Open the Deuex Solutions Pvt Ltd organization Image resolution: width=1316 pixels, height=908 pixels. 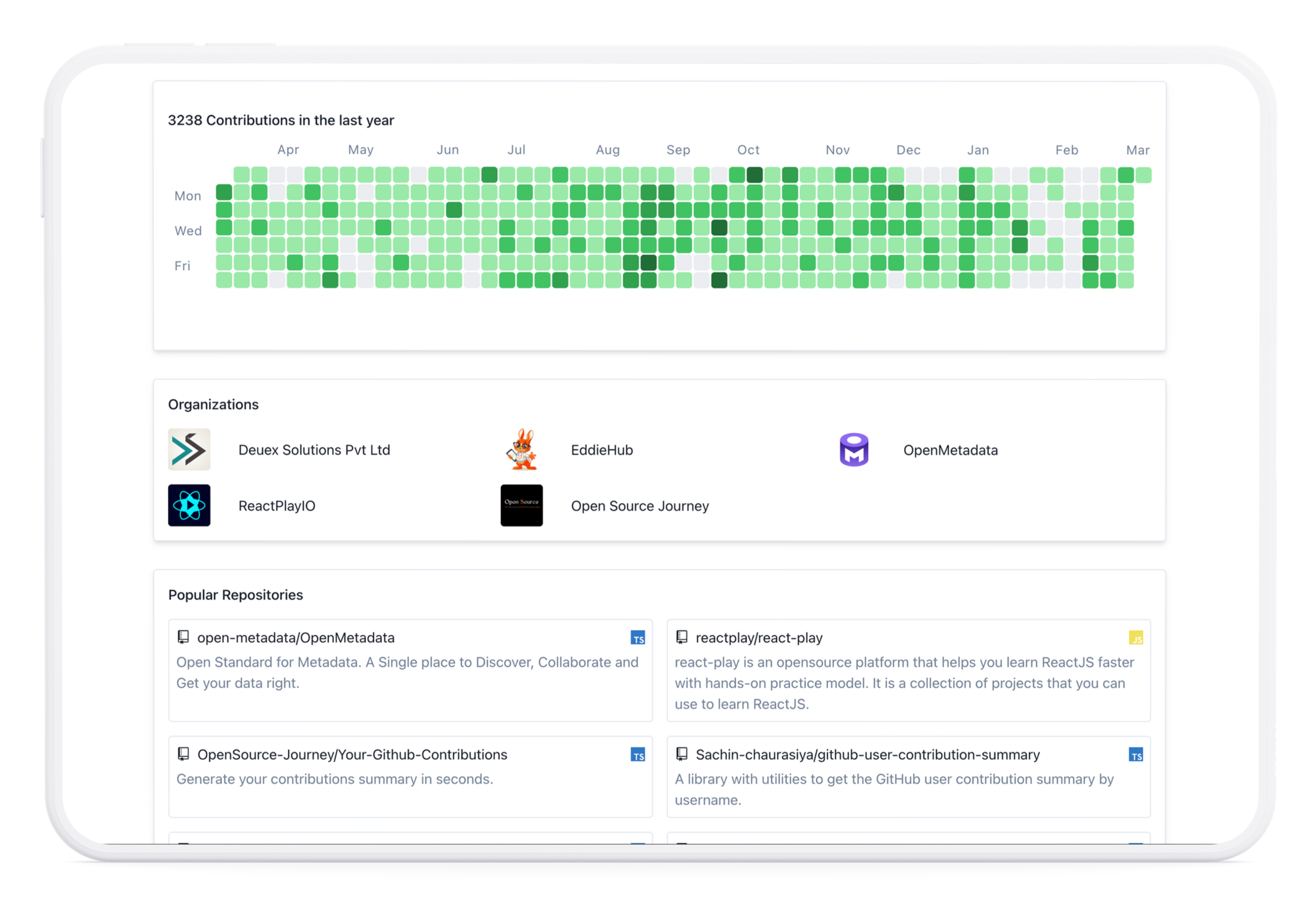314,449
